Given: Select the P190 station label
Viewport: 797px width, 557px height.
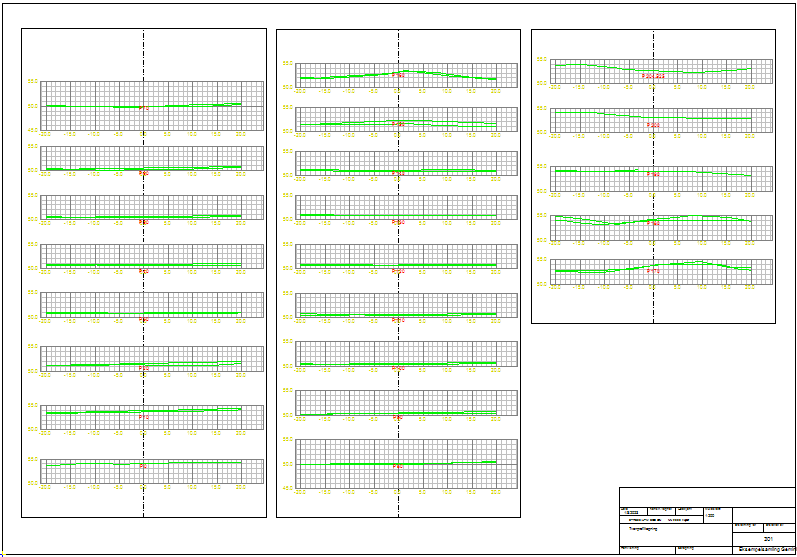Looking at the screenshot, I should [653, 174].
